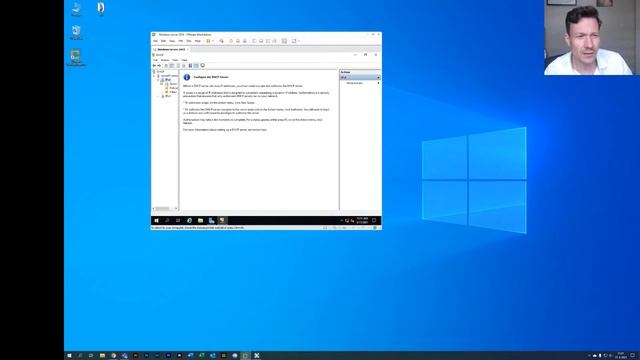640x360 pixels.
Task: Open the DHCP console Help menu
Action: [x=184, y=60]
